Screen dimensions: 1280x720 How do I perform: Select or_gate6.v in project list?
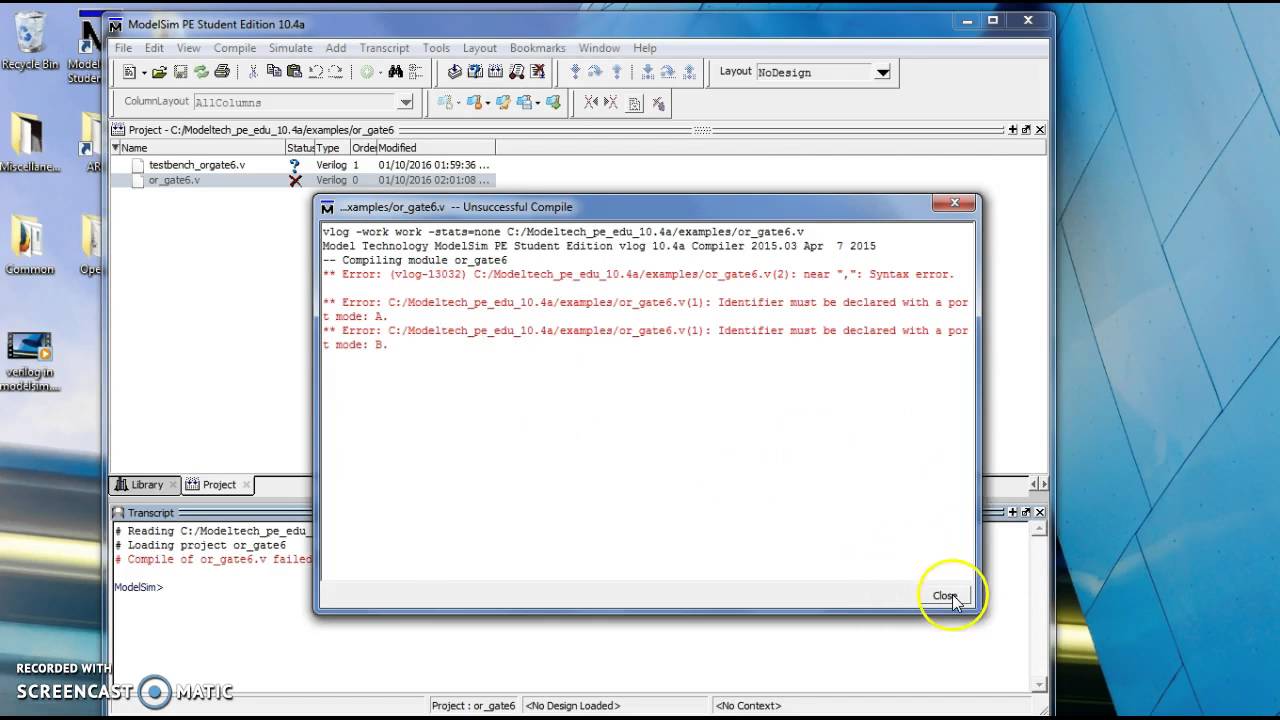click(x=174, y=180)
